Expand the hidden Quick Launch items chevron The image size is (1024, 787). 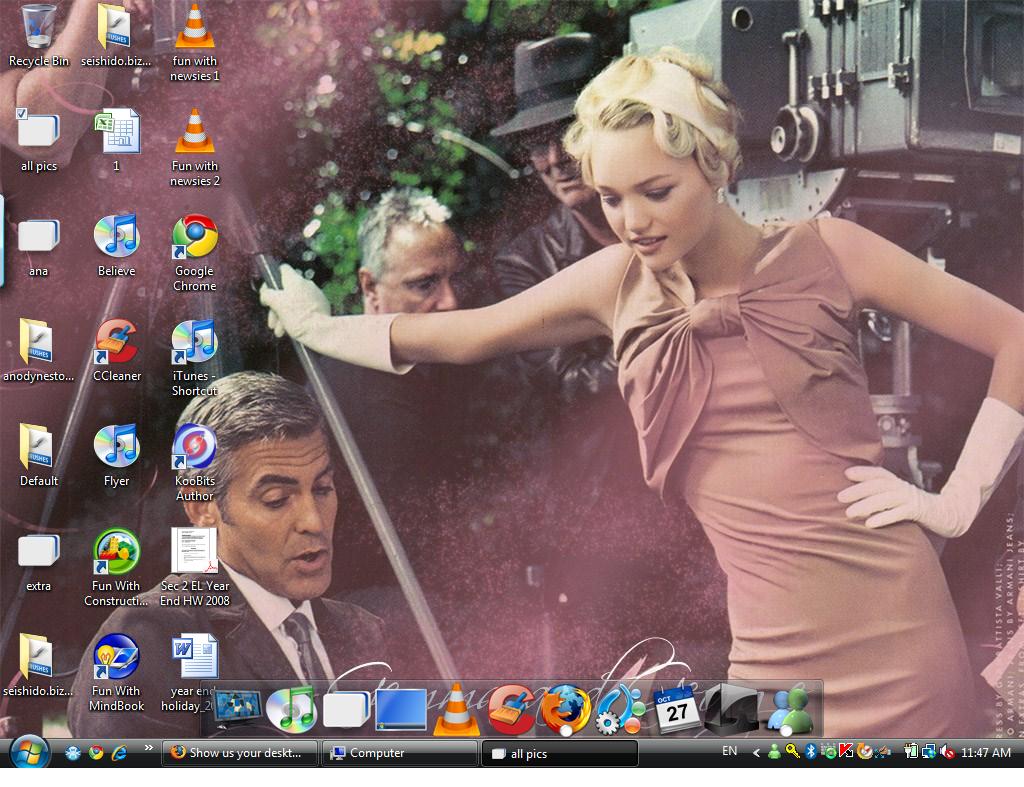(149, 748)
